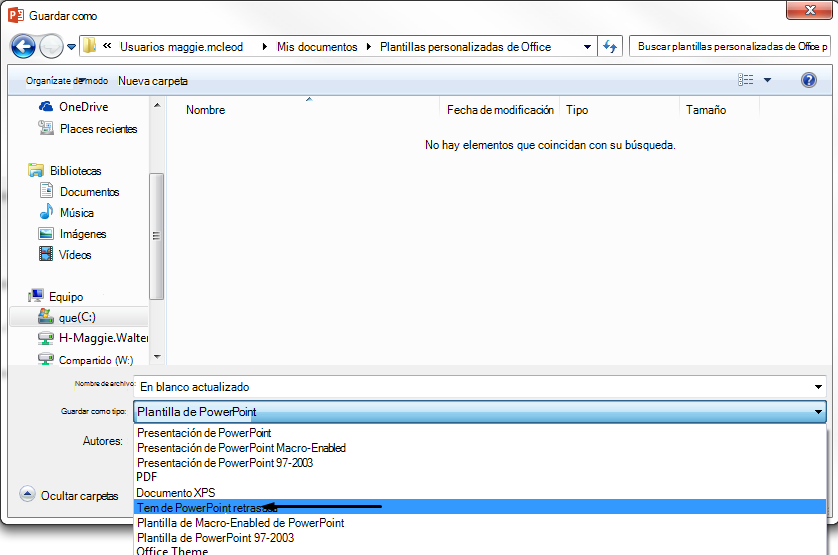838x555 pixels.
Task: Click the Help question mark icon
Action: point(809,80)
